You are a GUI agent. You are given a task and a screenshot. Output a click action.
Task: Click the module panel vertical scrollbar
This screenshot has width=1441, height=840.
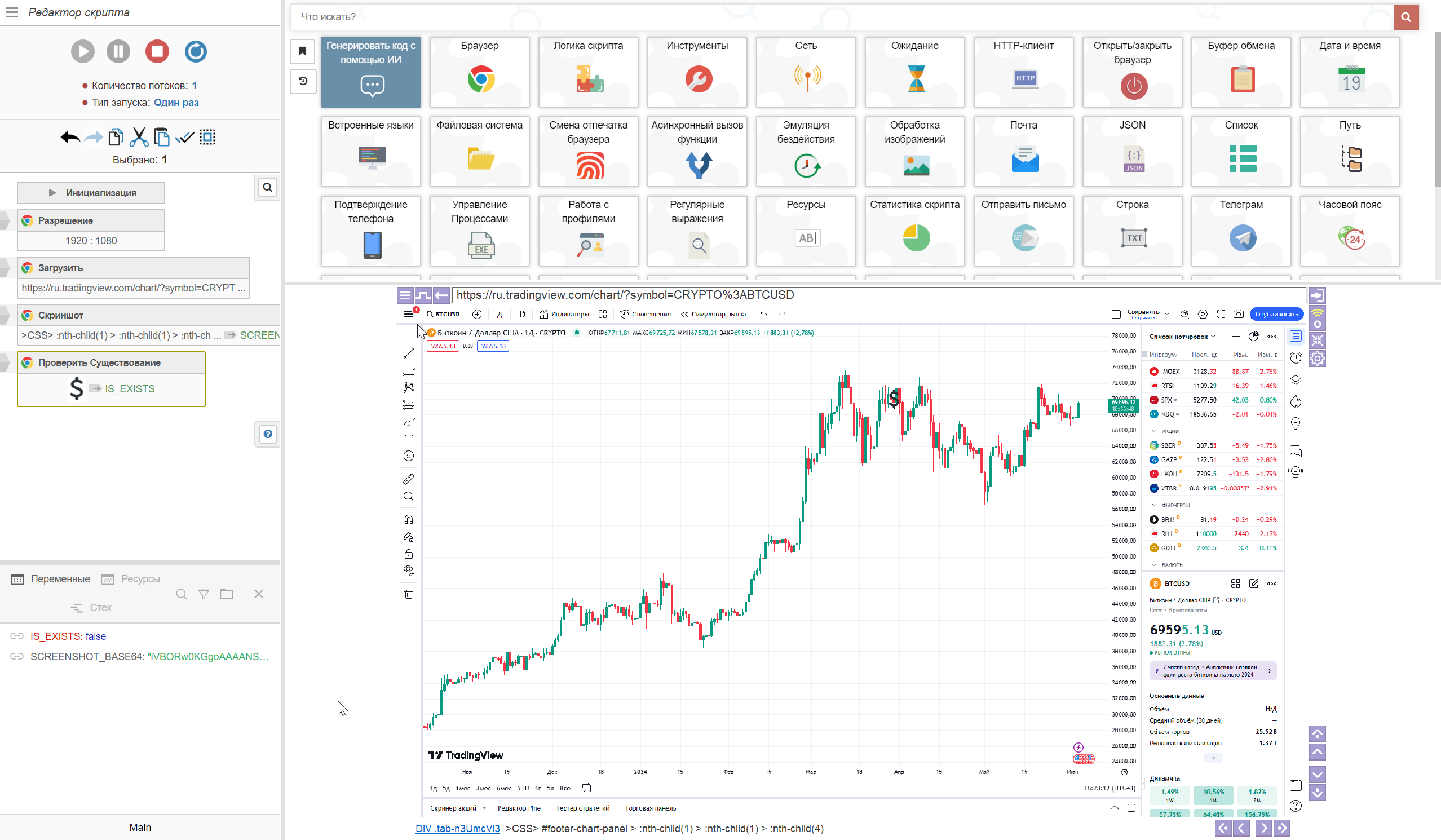(x=1436, y=109)
